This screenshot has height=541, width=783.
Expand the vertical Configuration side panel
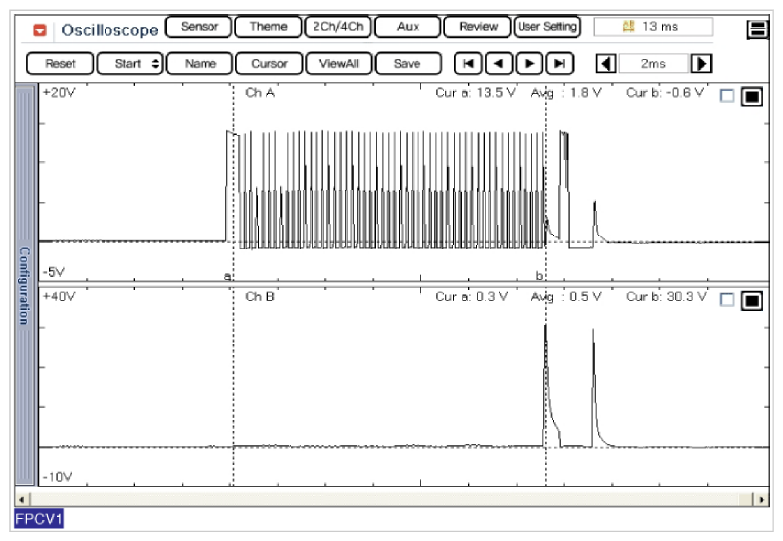point(24,285)
